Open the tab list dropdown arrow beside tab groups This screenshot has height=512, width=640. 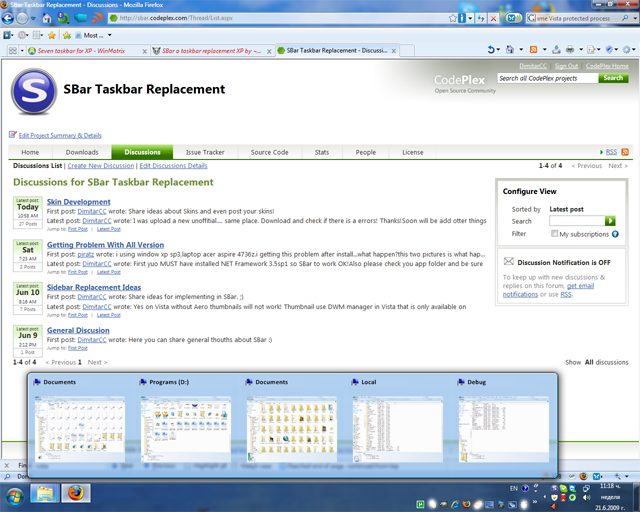pos(22,51)
